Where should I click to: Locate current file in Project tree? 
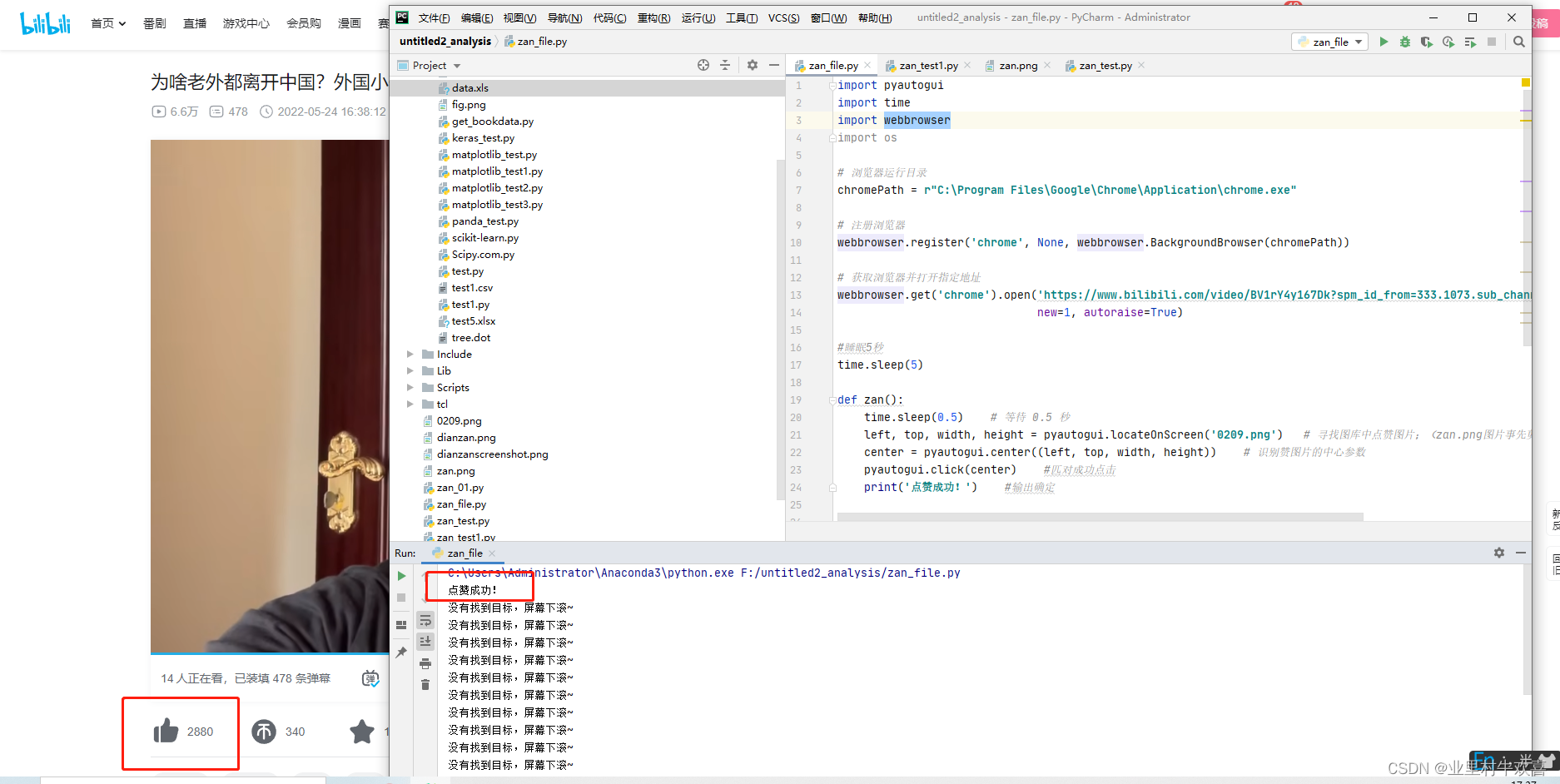coord(703,65)
